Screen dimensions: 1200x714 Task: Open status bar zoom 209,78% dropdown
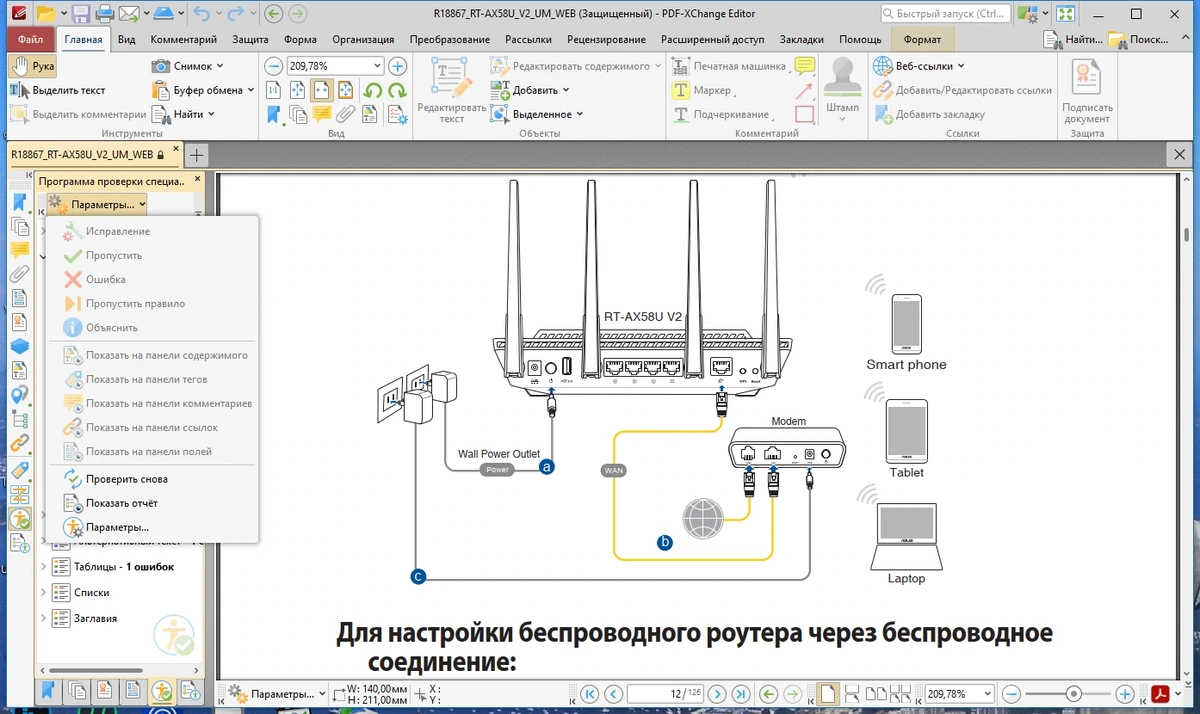[986, 693]
